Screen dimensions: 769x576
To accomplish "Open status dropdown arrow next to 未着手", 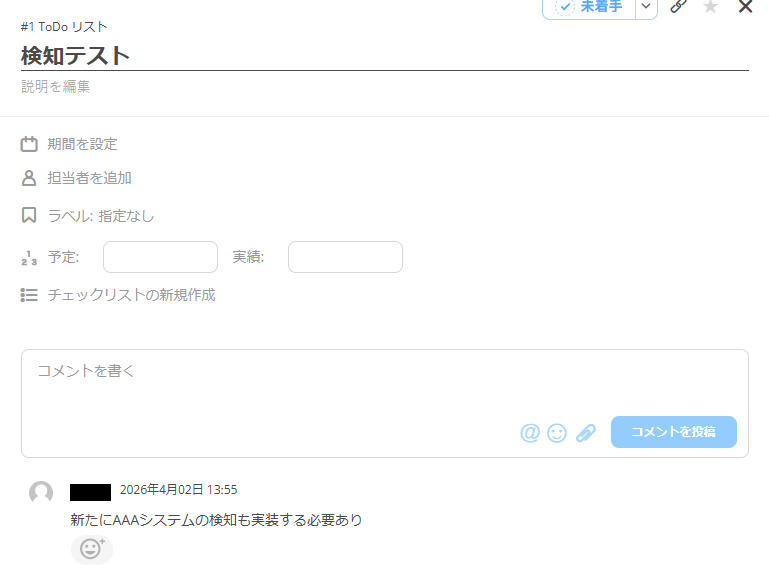I will point(646,6).
